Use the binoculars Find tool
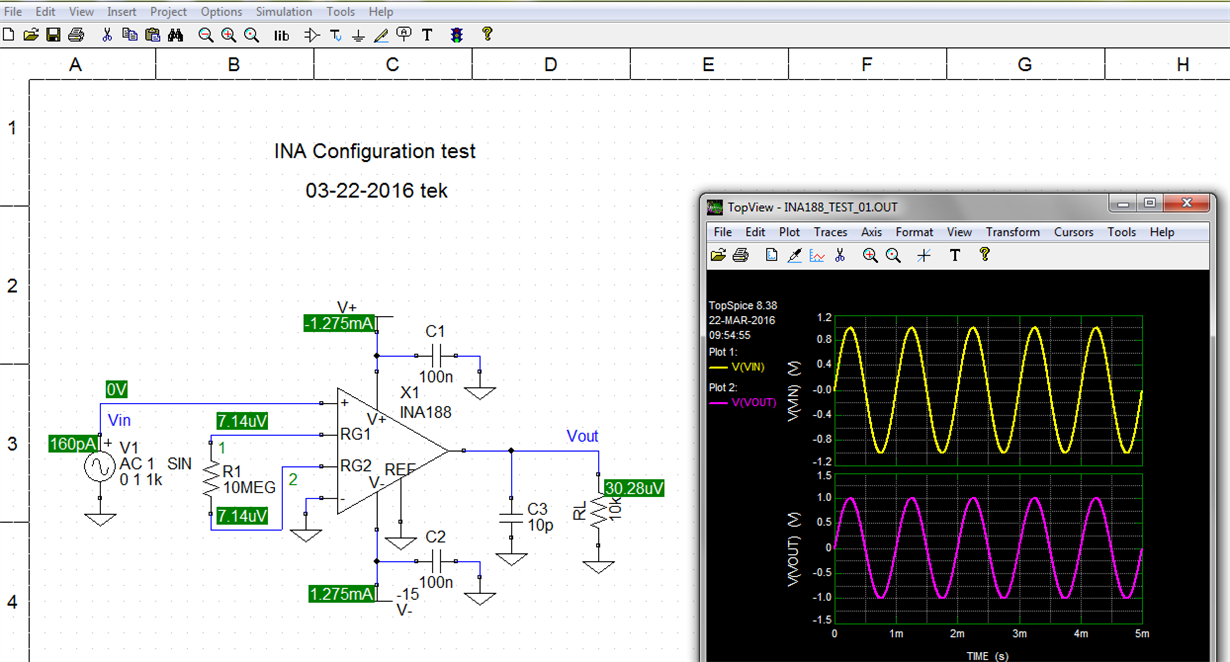The width and height of the screenshot is (1230, 662). tap(175, 35)
